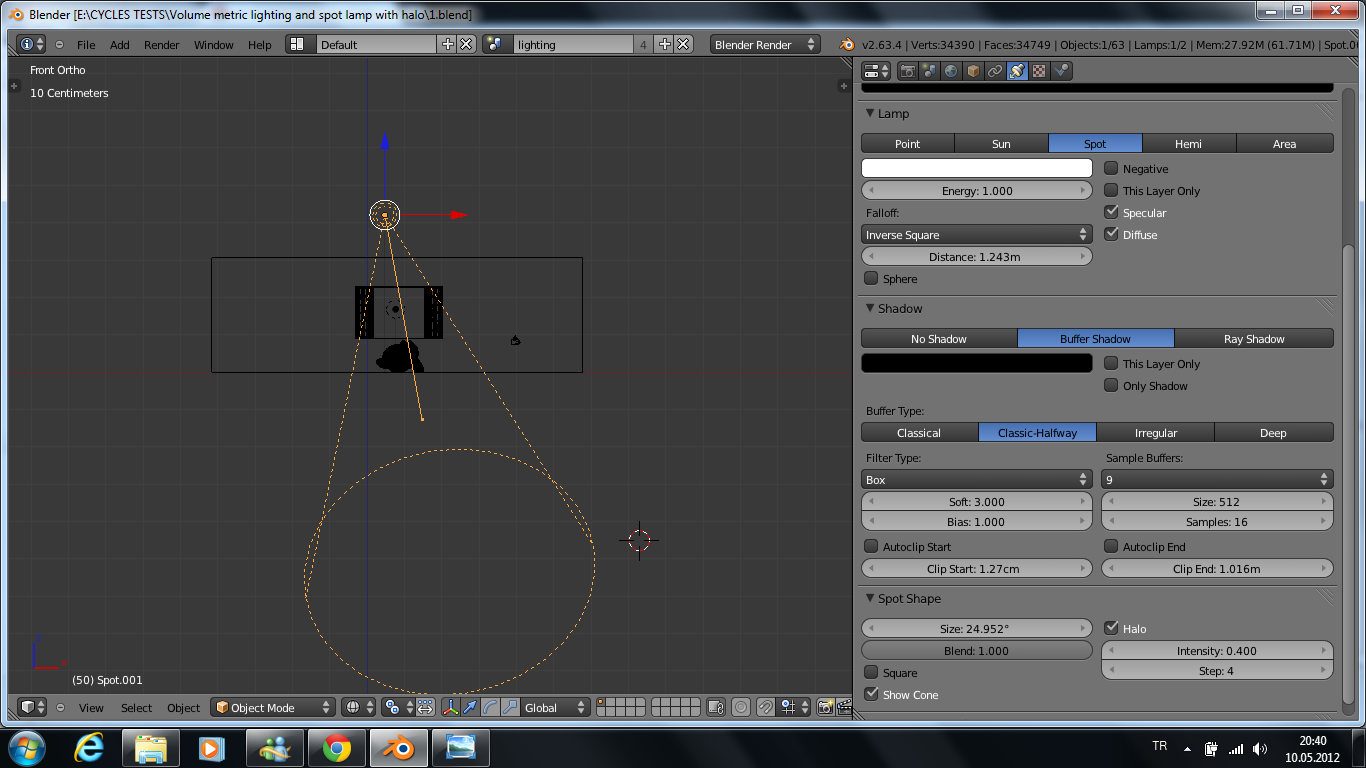The image size is (1366, 768).
Task: Enable the Negative lamp checkbox
Action: 1112,168
